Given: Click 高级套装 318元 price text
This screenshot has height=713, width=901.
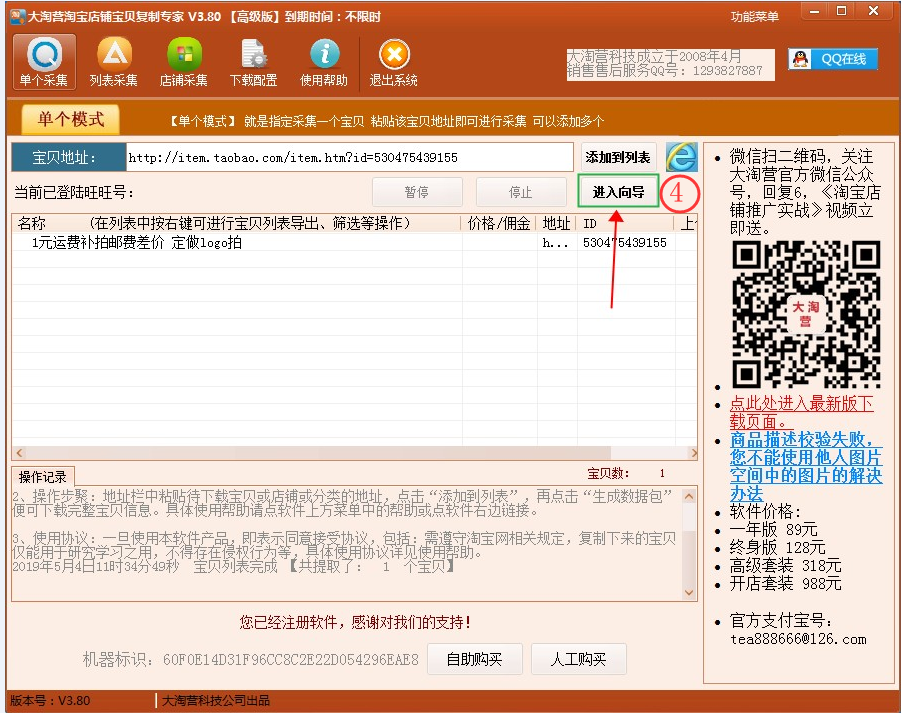Looking at the screenshot, I should pos(786,565).
